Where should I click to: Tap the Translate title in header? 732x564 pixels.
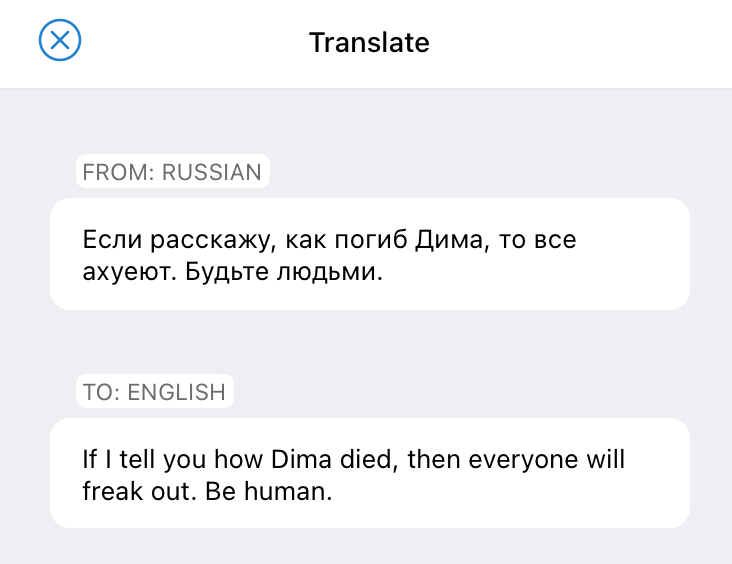(369, 42)
